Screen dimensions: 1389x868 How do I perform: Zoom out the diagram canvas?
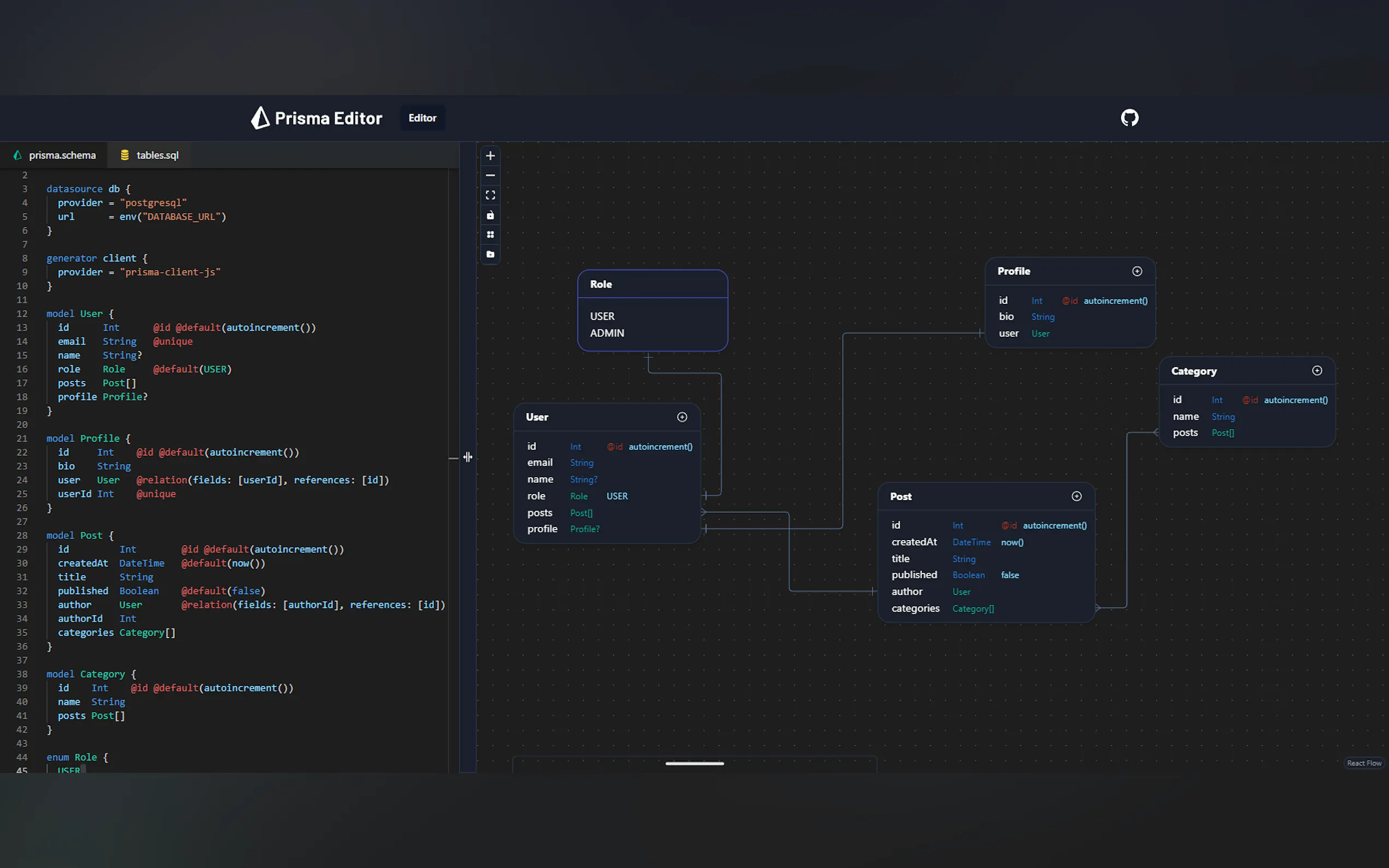point(490,175)
